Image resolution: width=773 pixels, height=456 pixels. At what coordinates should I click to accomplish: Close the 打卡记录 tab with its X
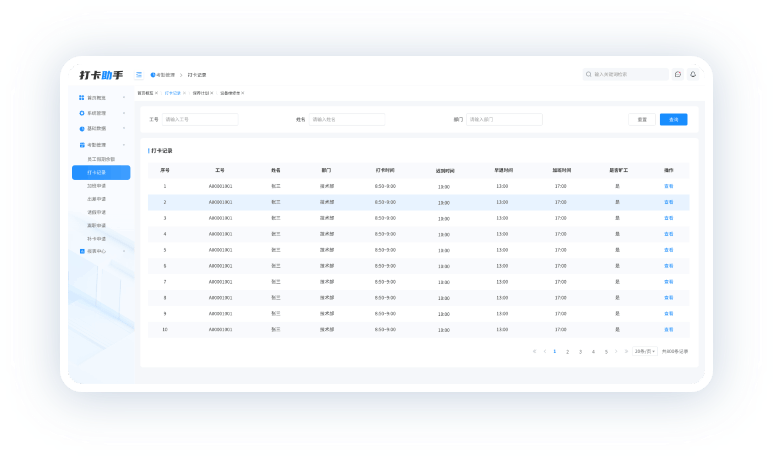(184, 93)
